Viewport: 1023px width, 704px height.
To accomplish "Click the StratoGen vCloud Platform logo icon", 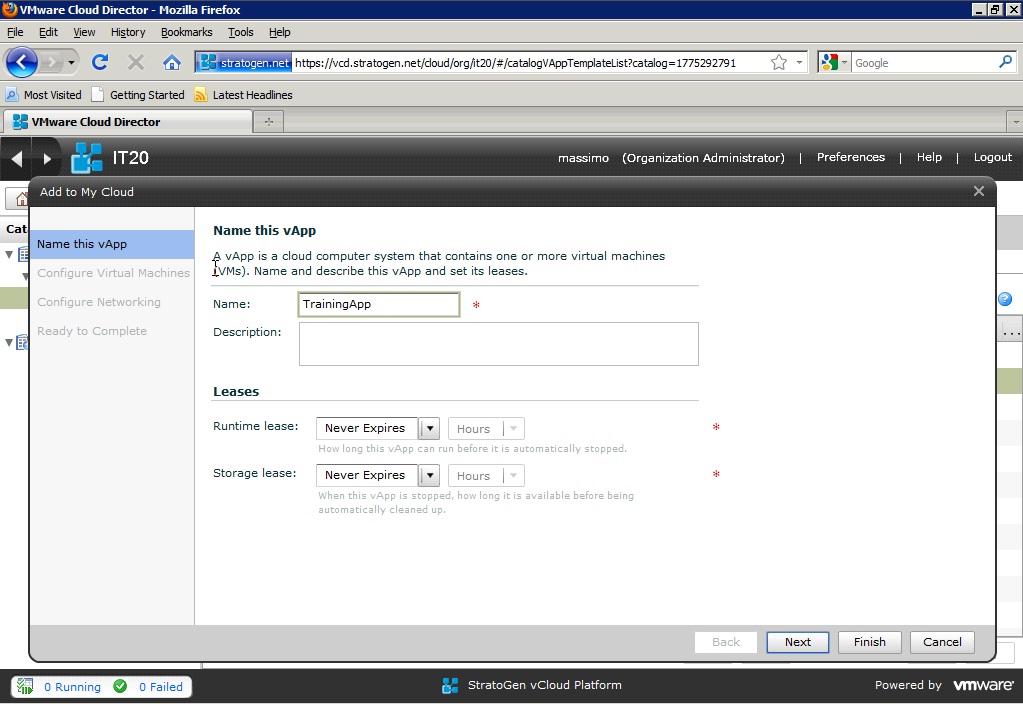I will [450, 685].
